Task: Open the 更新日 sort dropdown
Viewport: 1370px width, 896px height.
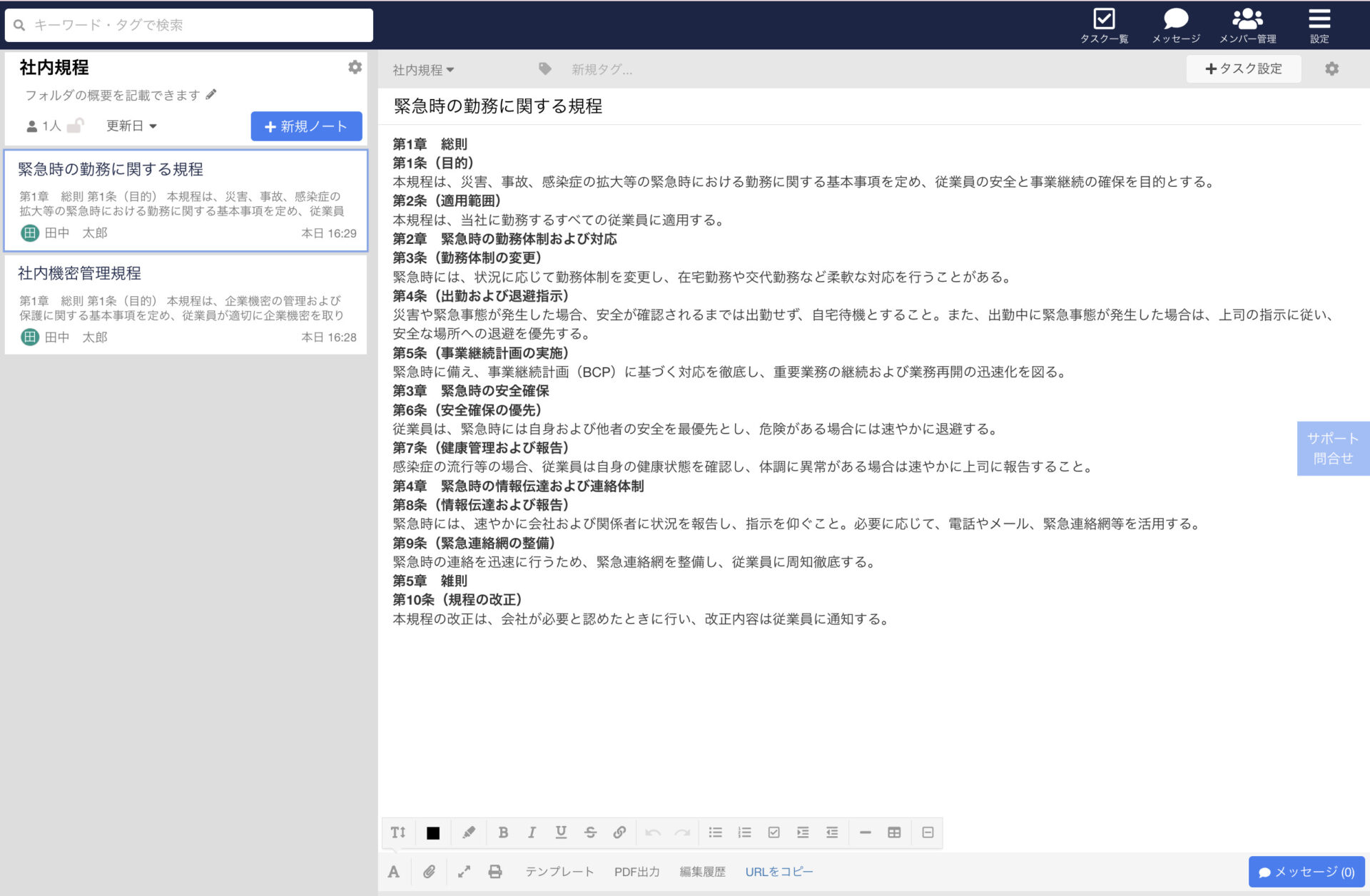Action: (131, 126)
